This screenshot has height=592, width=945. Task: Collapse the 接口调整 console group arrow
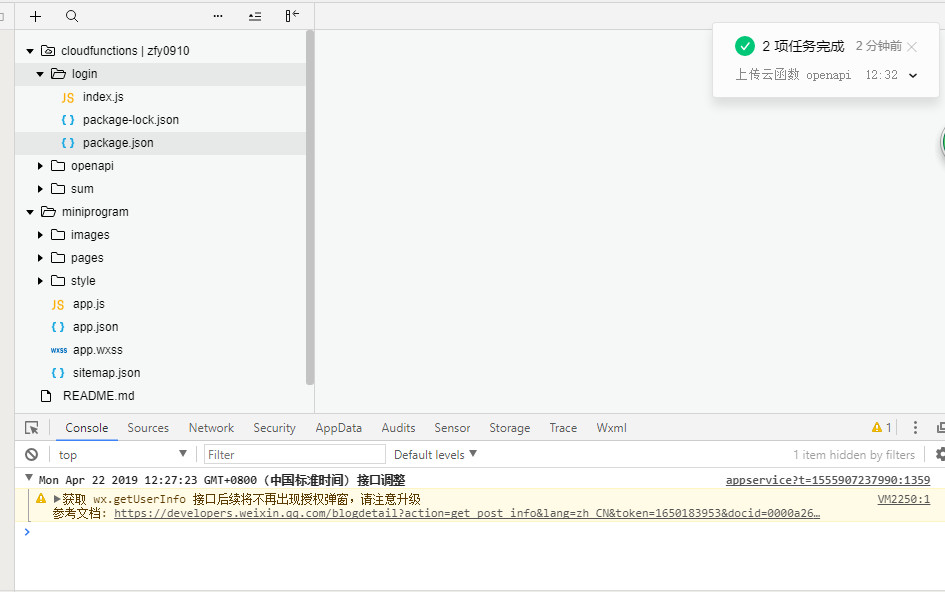coord(28,477)
